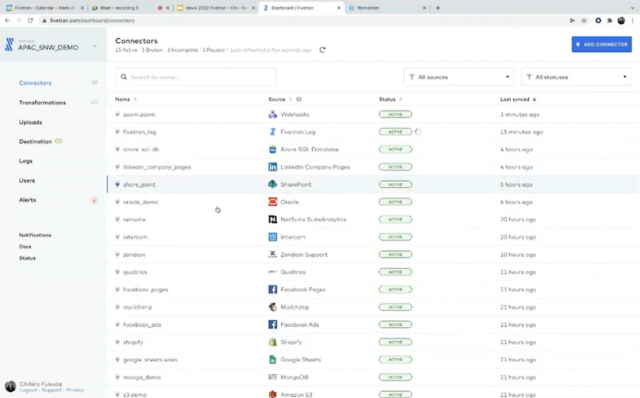Open the netsuite connector row
Screen dimensions: 640x398
click(x=373, y=220)
